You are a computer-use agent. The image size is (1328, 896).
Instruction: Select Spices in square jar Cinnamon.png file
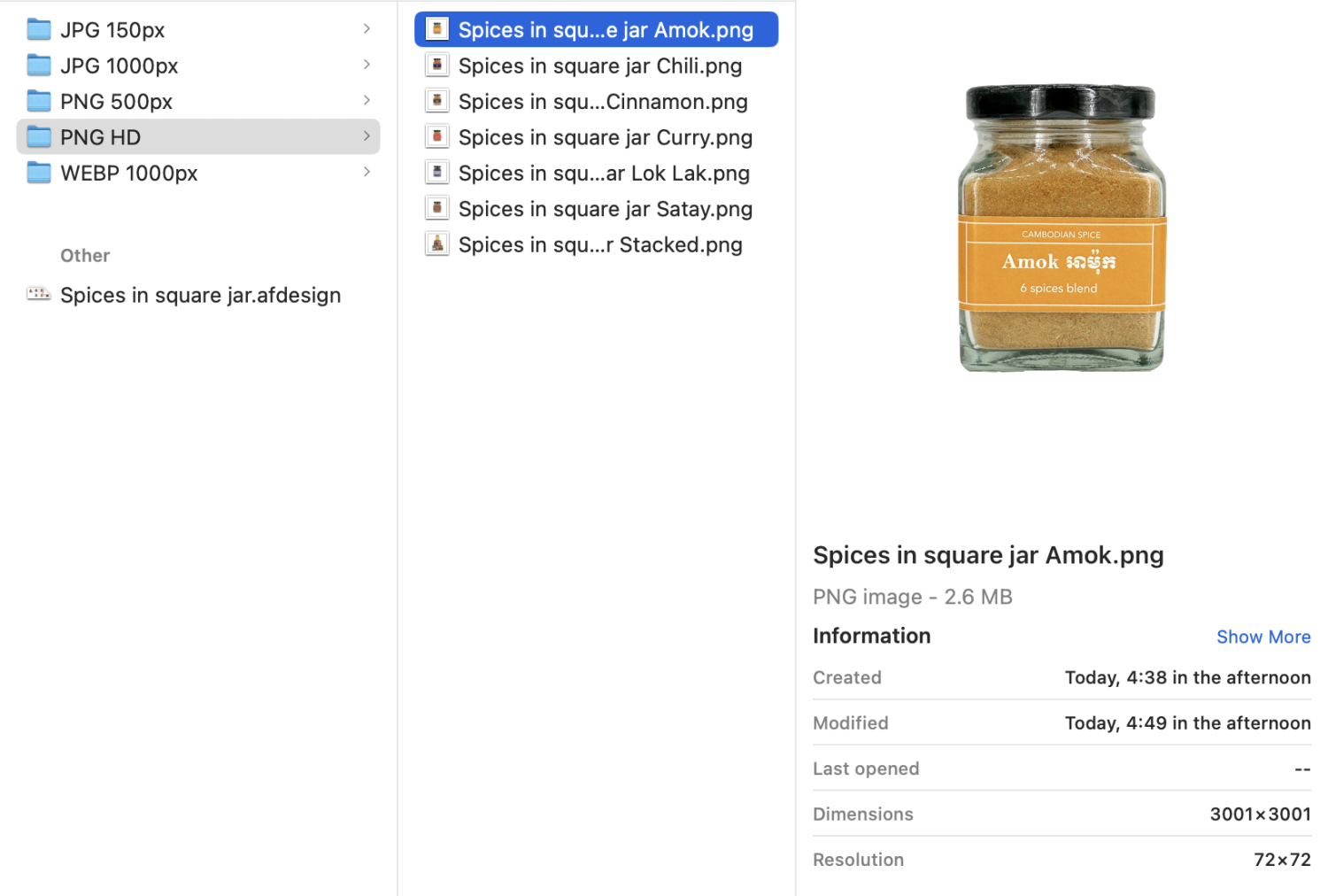pyautogui.click(x=602, y=102)
